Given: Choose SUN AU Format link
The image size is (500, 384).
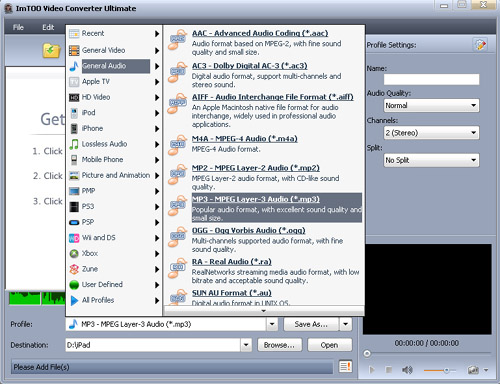Looking at the screenshot, I should [x=232, y=293].
